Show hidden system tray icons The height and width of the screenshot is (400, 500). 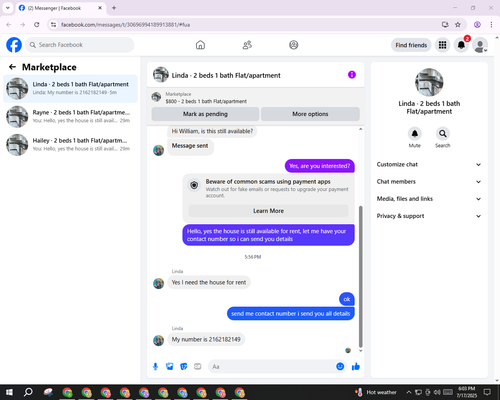pyautogui.click(x=409, y=392)
